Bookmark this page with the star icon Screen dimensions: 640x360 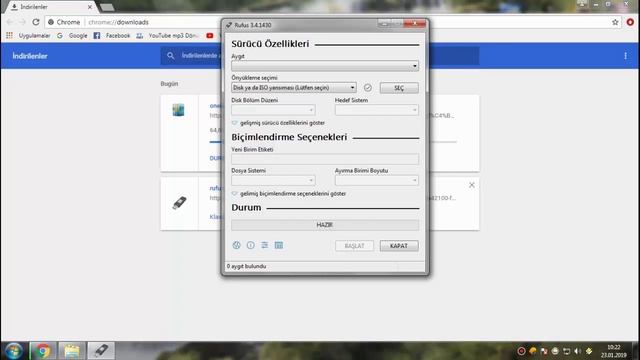(x=615, y=22)
